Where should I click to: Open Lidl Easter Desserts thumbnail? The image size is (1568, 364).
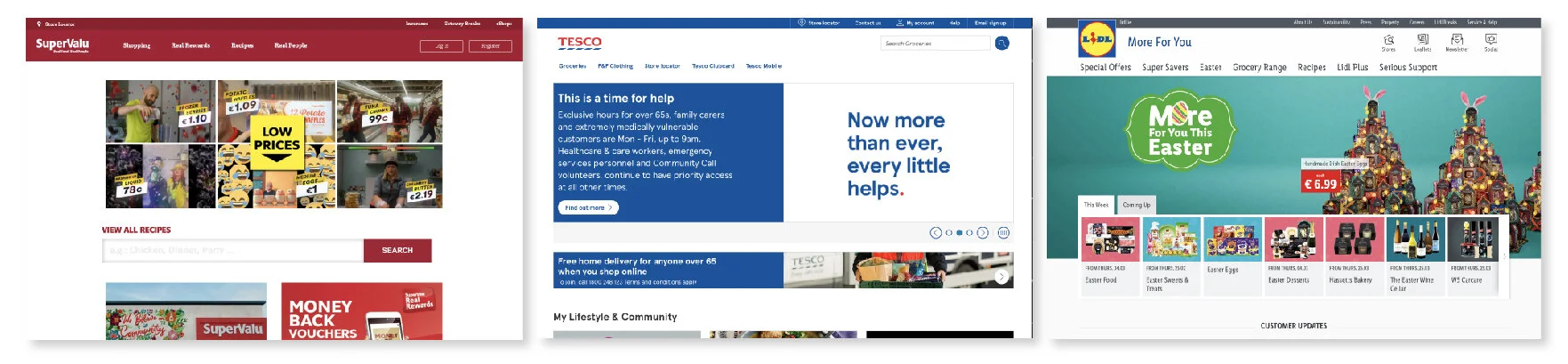click(1293, 239)
